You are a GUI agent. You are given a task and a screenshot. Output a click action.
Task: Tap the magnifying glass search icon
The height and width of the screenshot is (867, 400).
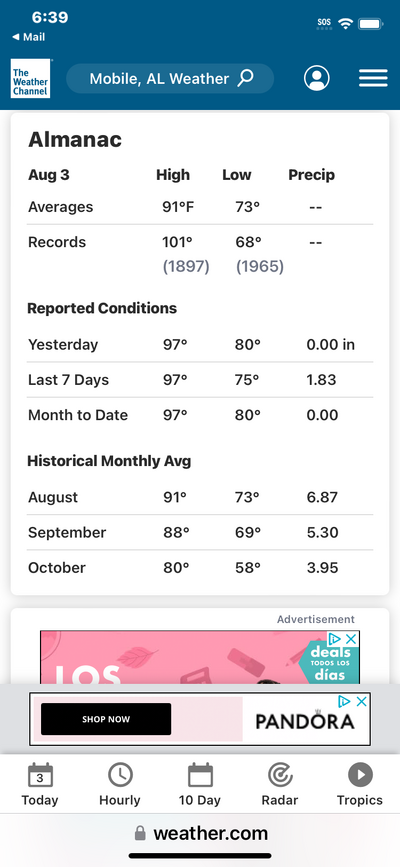246,78
